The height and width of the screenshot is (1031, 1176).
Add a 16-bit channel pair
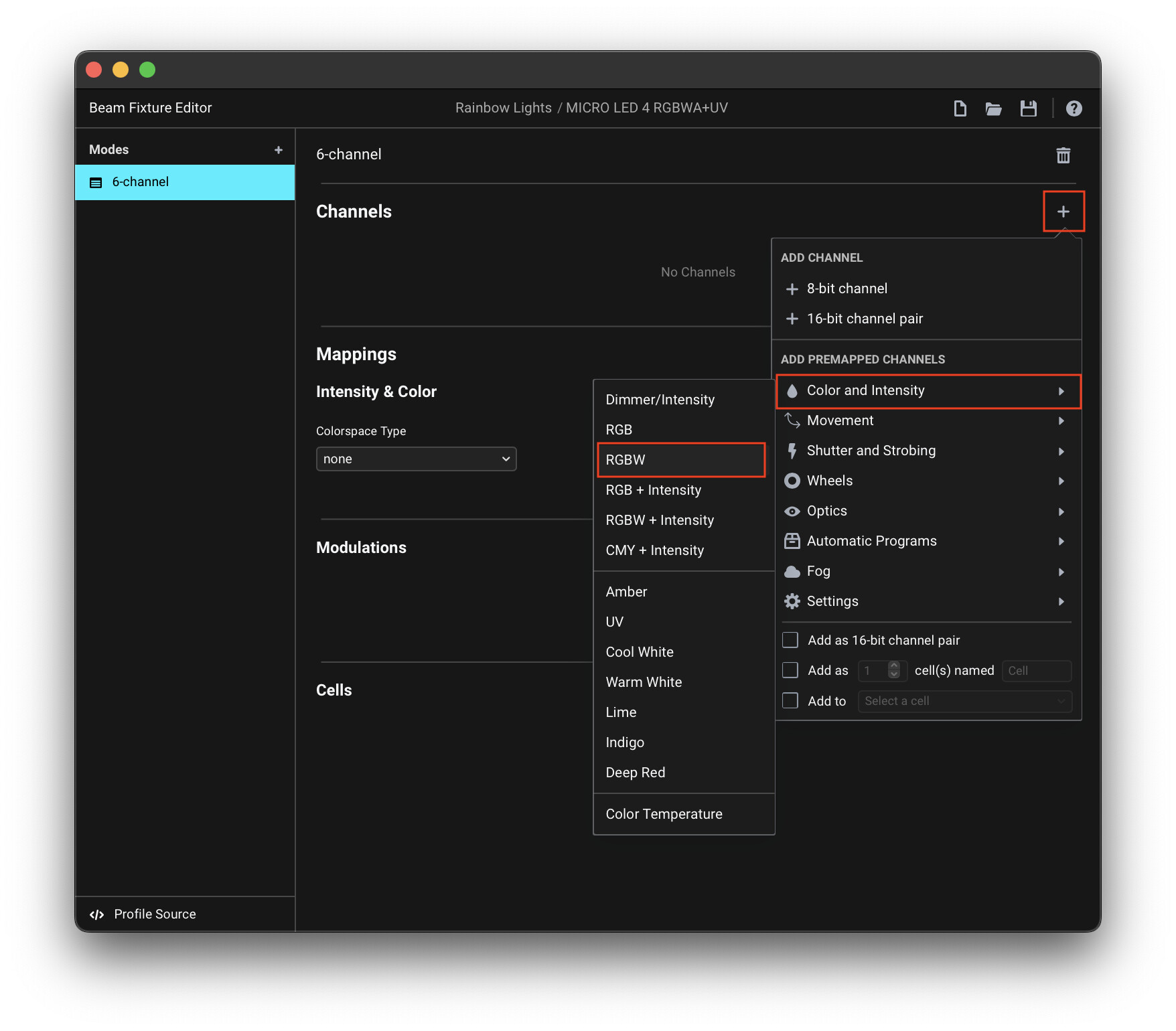(864, 319)
